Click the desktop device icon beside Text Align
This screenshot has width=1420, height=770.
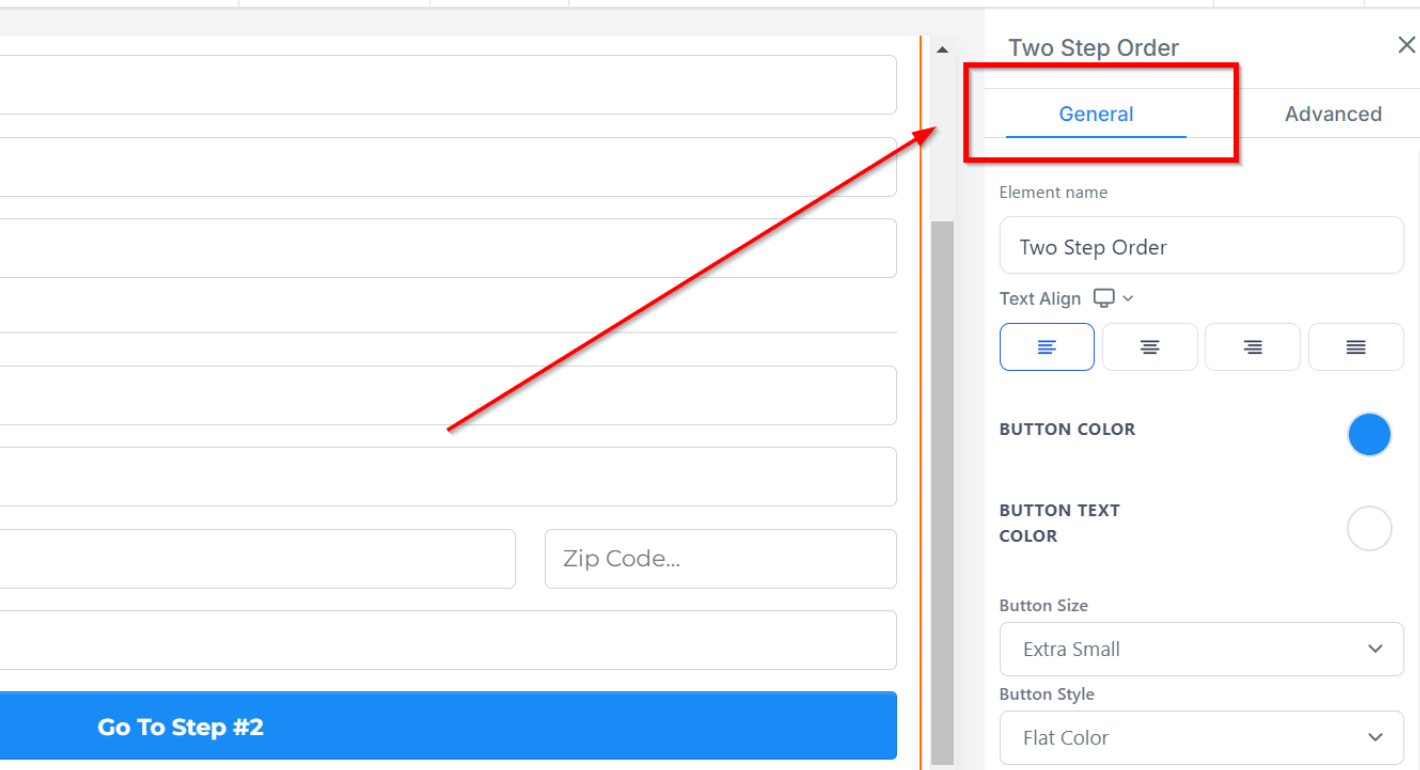coord(1104,298)
